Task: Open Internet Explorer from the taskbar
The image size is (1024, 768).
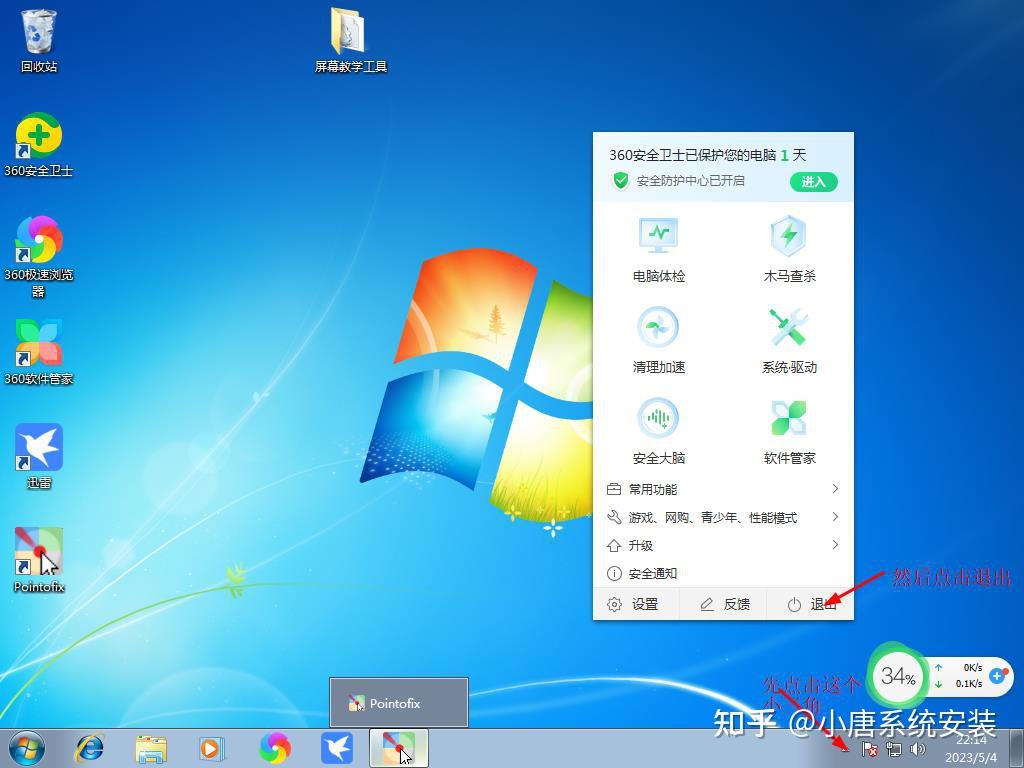Action: [90, 748]
